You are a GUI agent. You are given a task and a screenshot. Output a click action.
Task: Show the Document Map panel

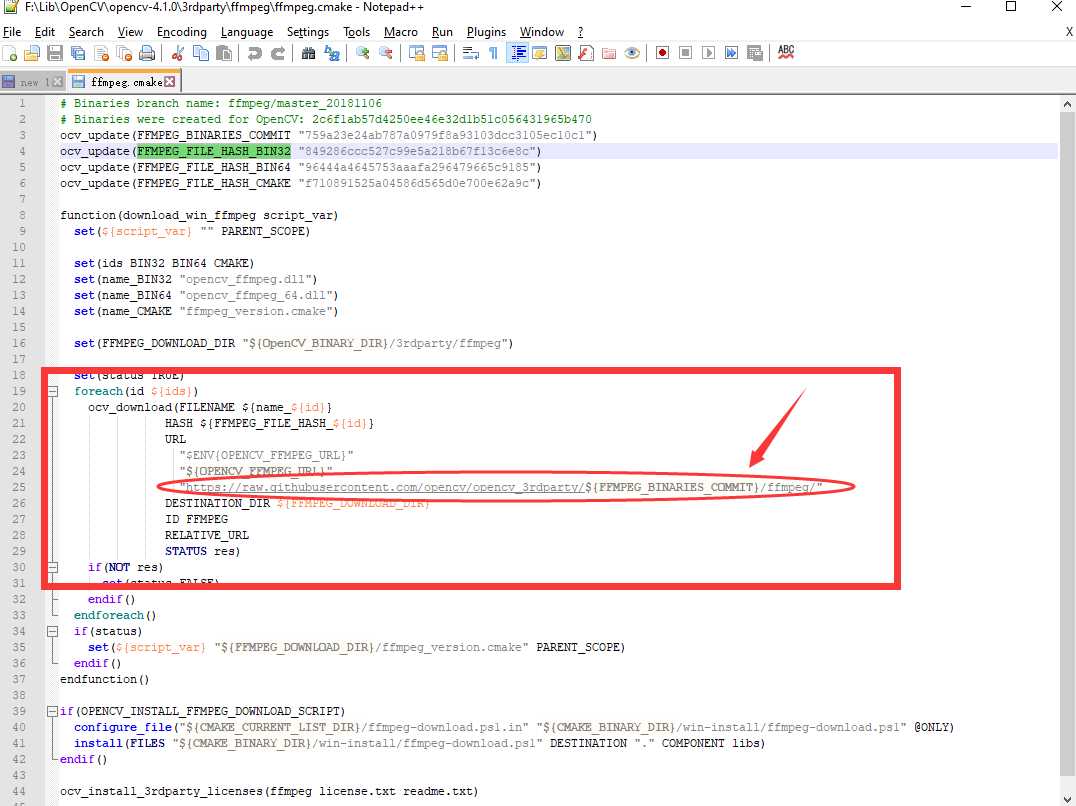(563, 54)
